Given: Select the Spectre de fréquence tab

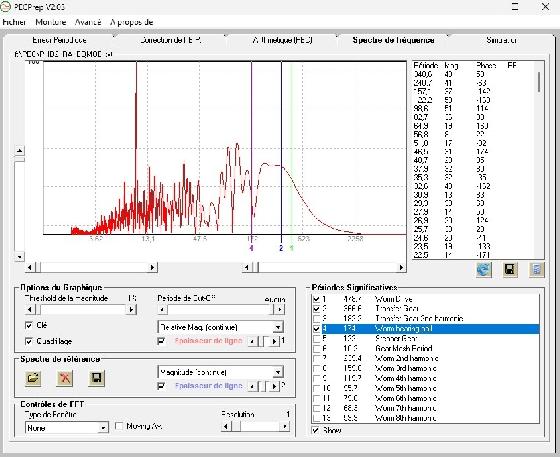Looking at the screenshot, I should point(393,40).
